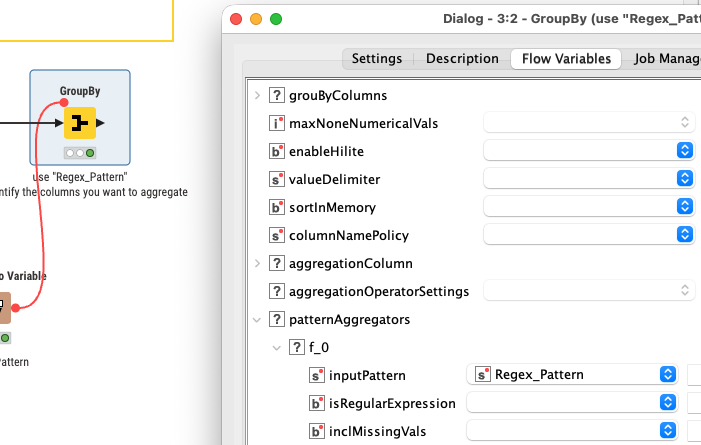
Task: Switch to the Settings tab
Action: (376, 59)
